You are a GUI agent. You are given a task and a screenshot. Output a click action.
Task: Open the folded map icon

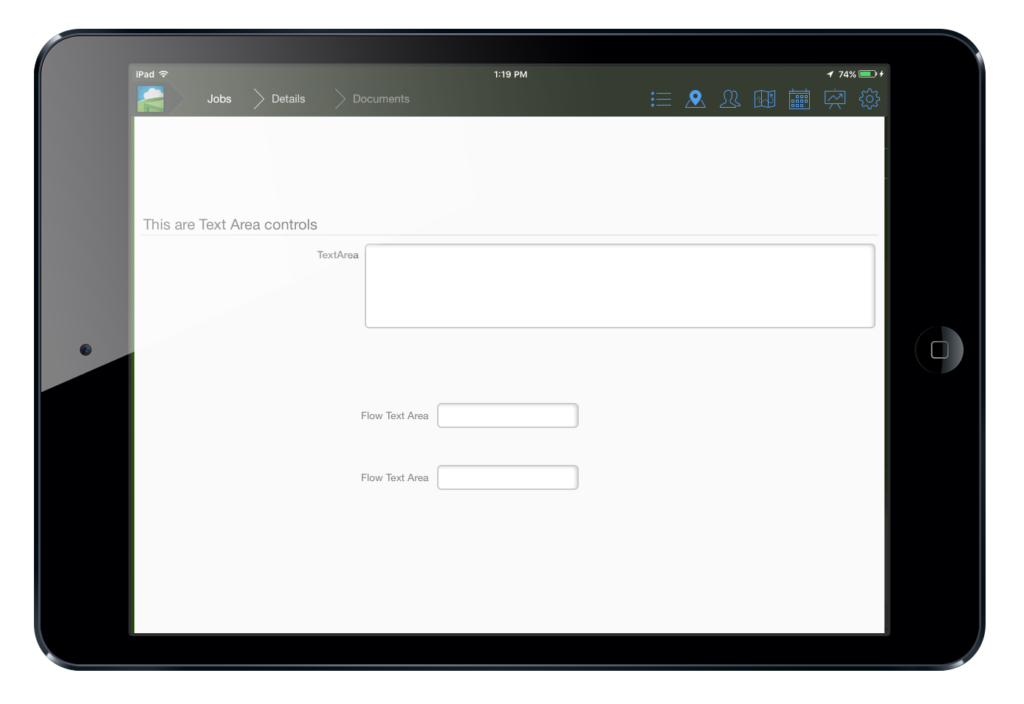click(x=764, y=98)
